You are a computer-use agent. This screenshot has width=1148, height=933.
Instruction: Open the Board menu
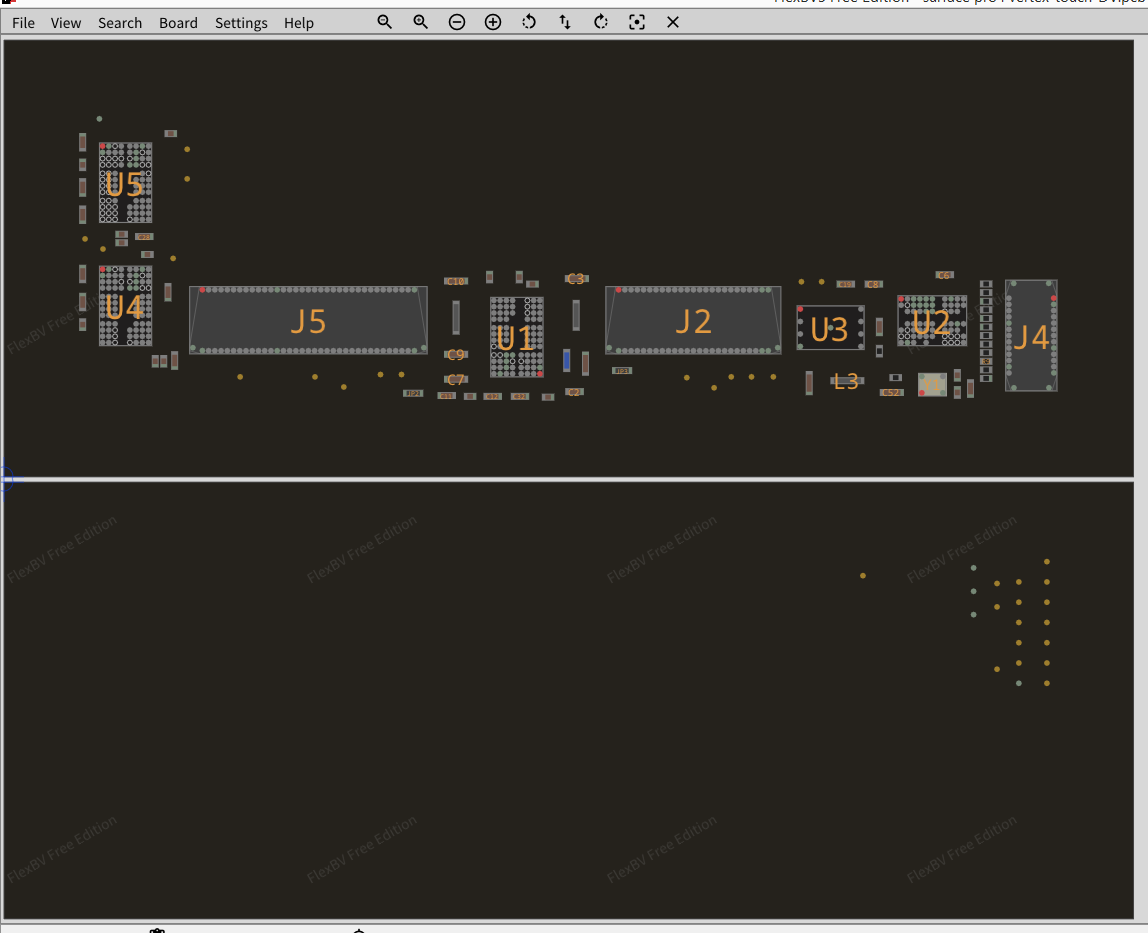(178, 23)
